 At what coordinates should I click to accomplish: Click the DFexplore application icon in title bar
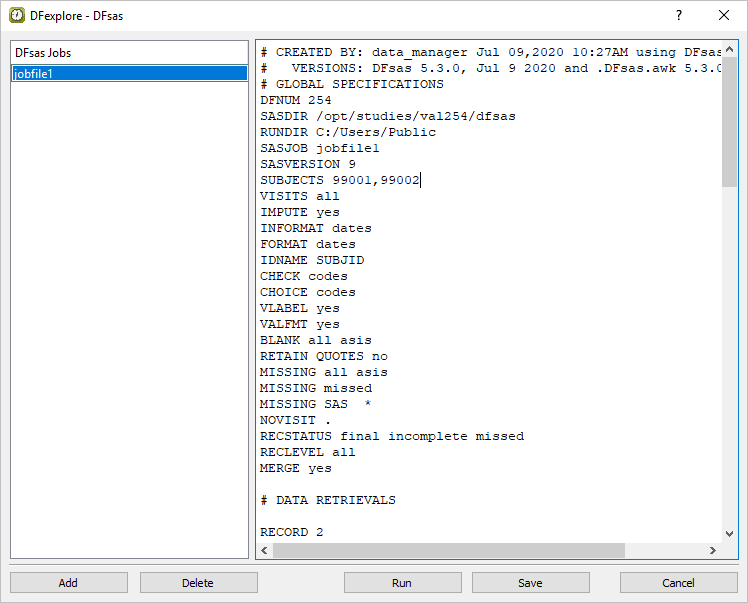[x=17, y=15]
